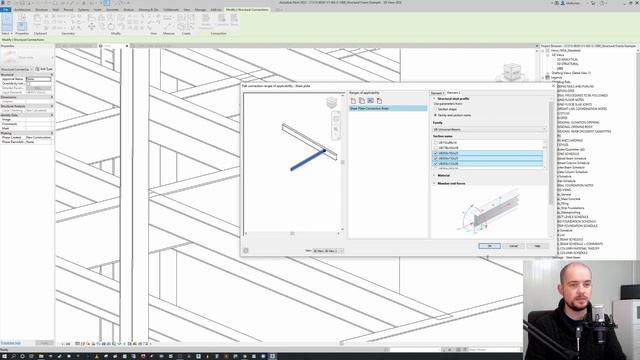The image size is (640, 360).
Task: Open the Manage ribbon tab
Action: click(200, 9)
